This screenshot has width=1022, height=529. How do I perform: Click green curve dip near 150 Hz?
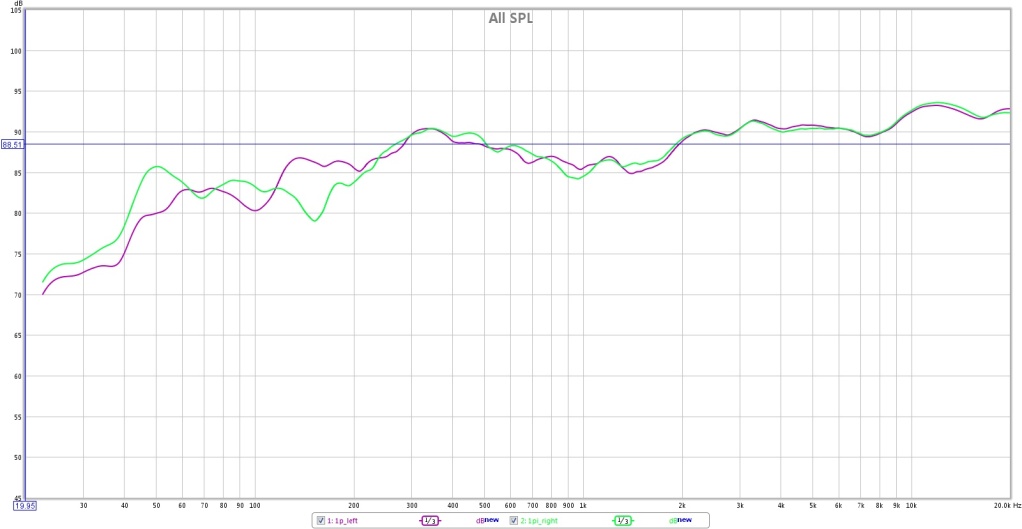(x=315, y=221)
